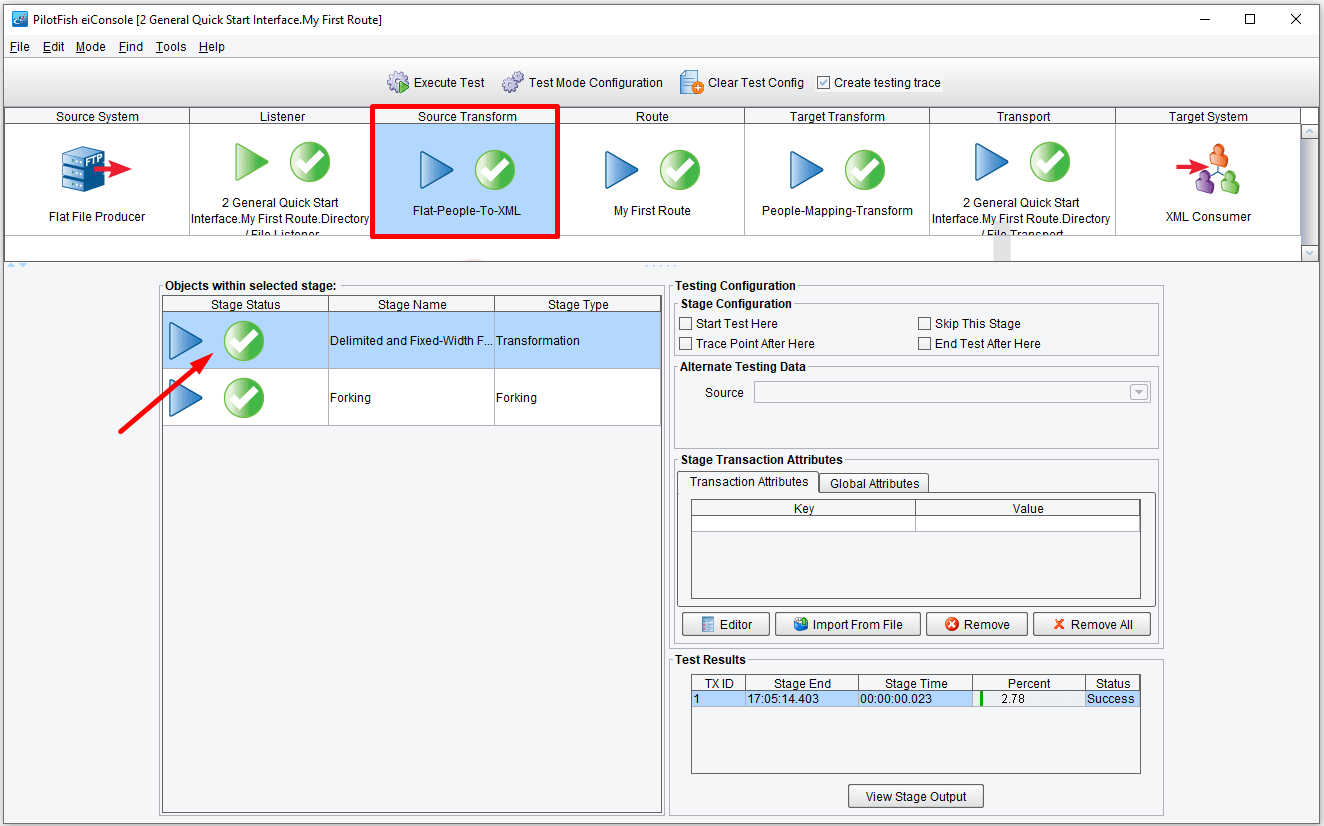The image size is (1324, 826).
Task: Enable Trace Point After Here checkbox
Action: point(685,344)
